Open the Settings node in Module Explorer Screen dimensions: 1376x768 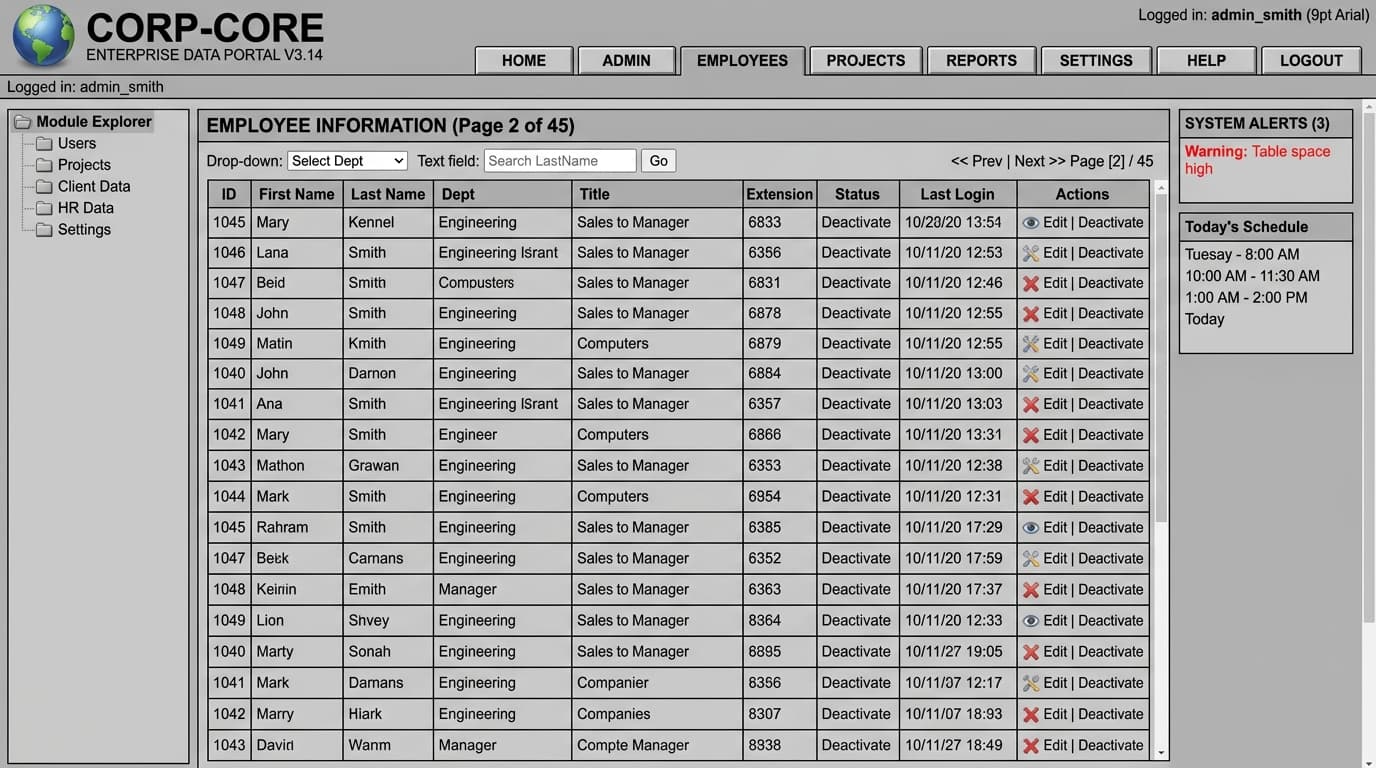coord(84,229)
